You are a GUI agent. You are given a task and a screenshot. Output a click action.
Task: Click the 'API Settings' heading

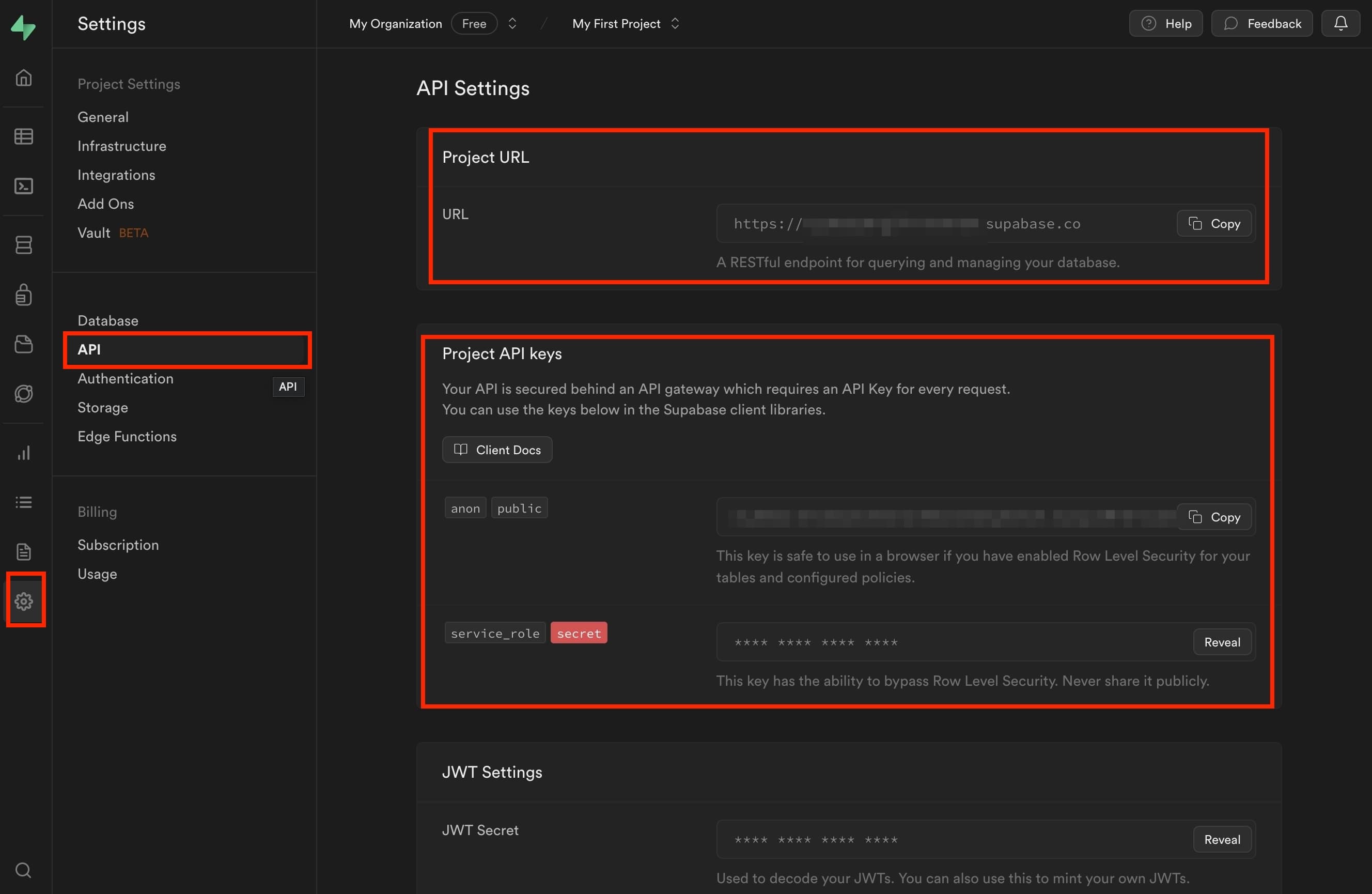coord(473,88)
